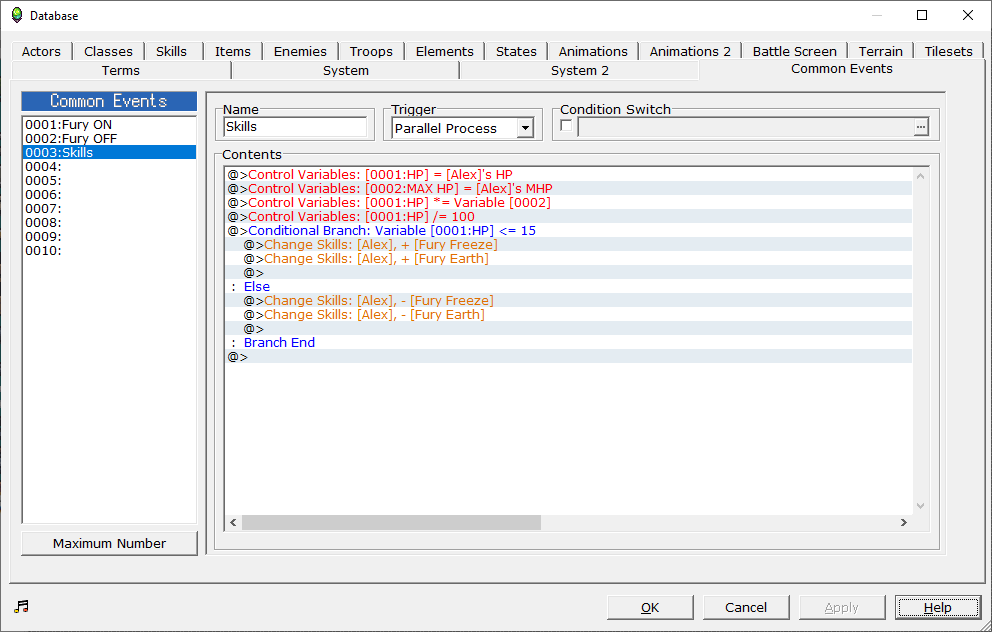Select the Terms tab

tap(121, 70)
